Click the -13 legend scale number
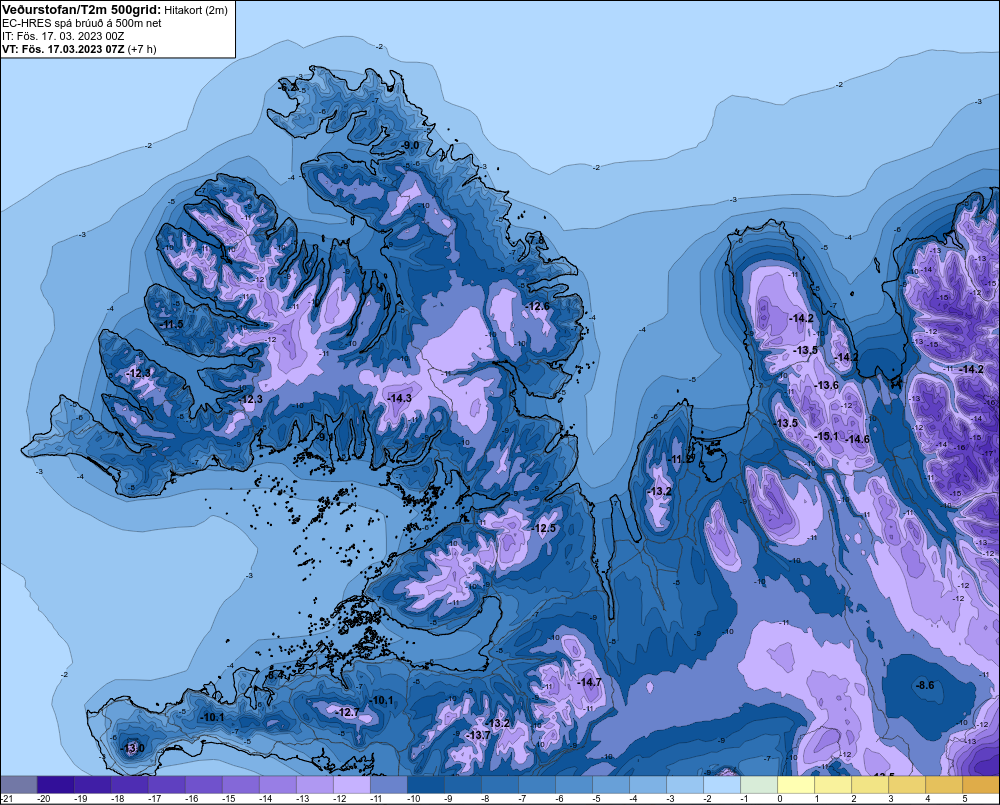 click(302, 799)
